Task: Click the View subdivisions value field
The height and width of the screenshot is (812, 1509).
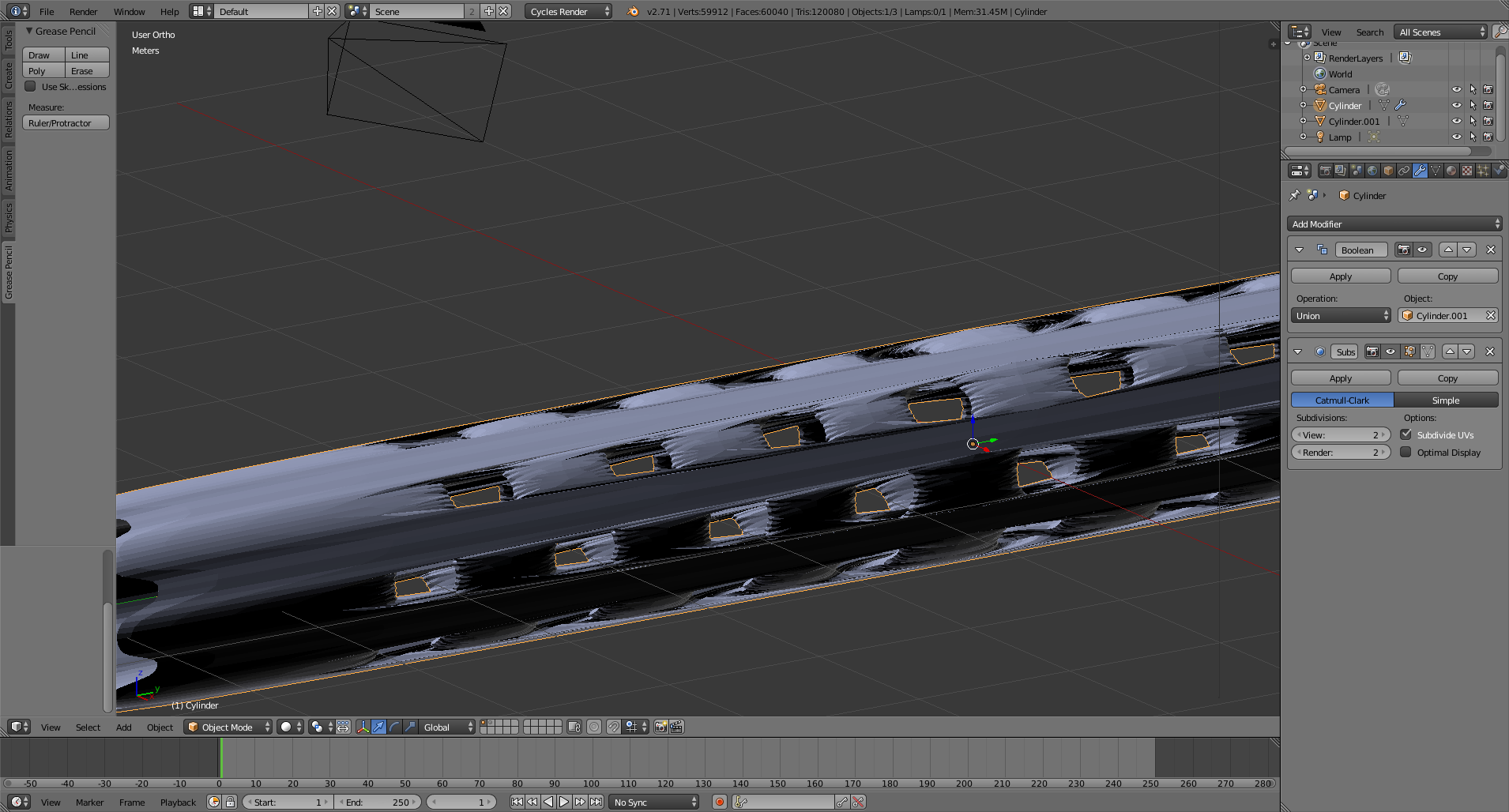Action: click(1341, 434)
